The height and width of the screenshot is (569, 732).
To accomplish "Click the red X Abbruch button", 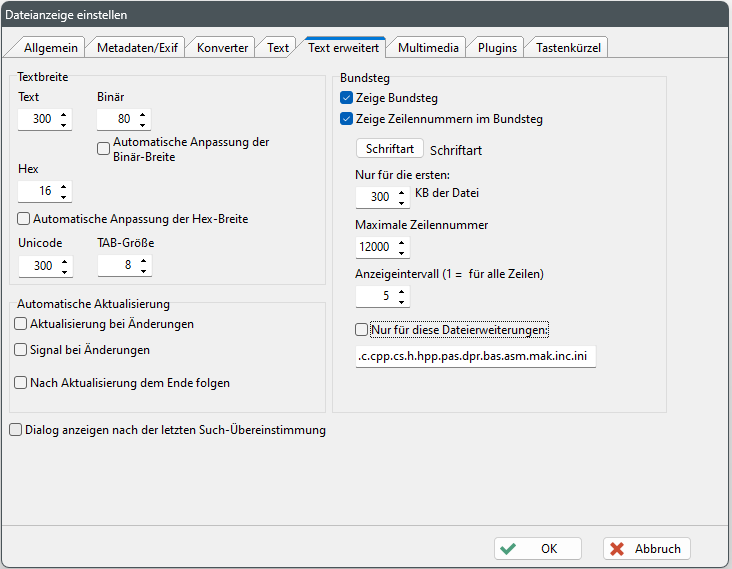I will tap(646, 548).
